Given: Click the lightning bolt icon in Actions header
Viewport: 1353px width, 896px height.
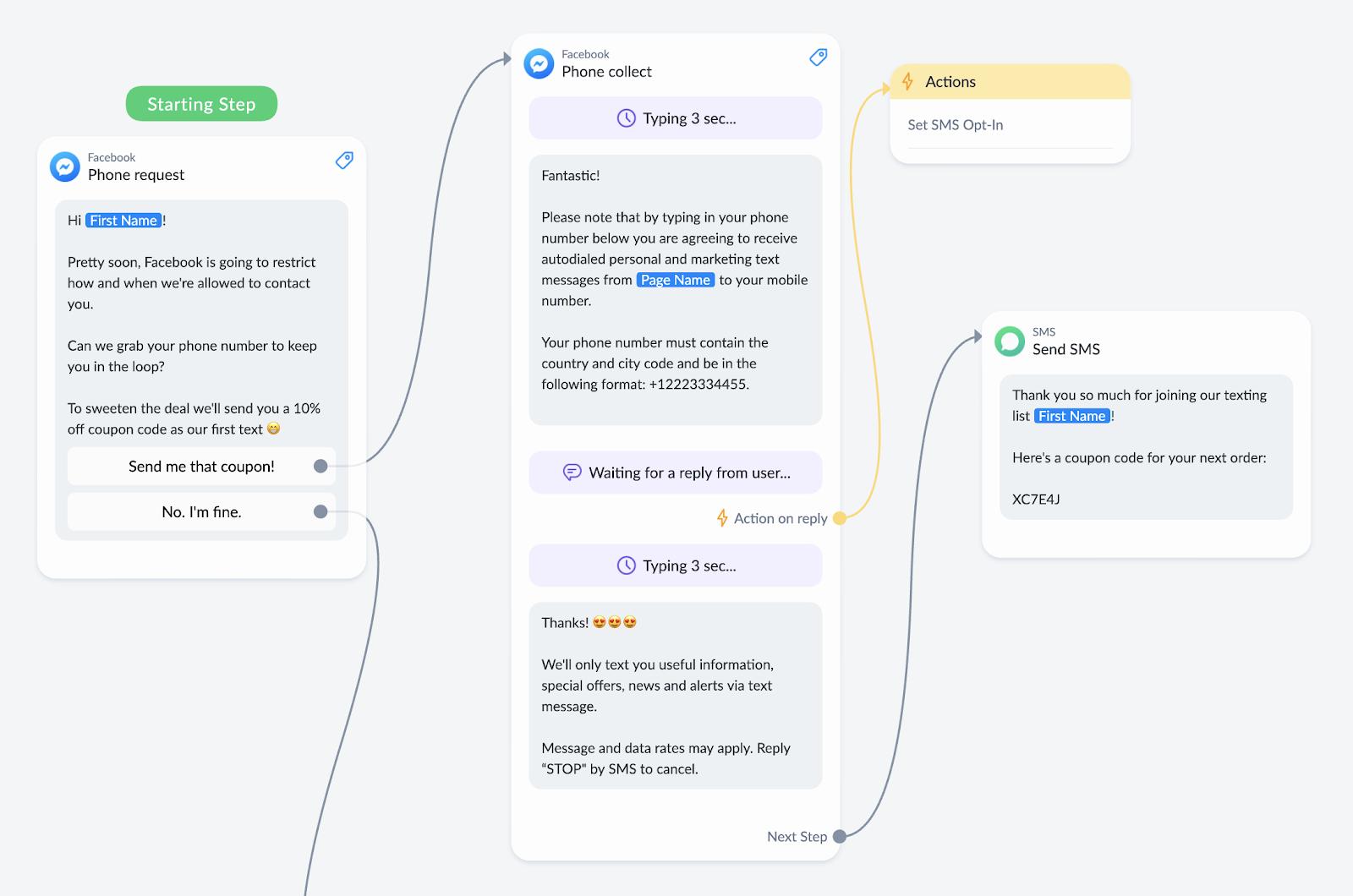Looking at the screenshot, I should click(907, 82).
